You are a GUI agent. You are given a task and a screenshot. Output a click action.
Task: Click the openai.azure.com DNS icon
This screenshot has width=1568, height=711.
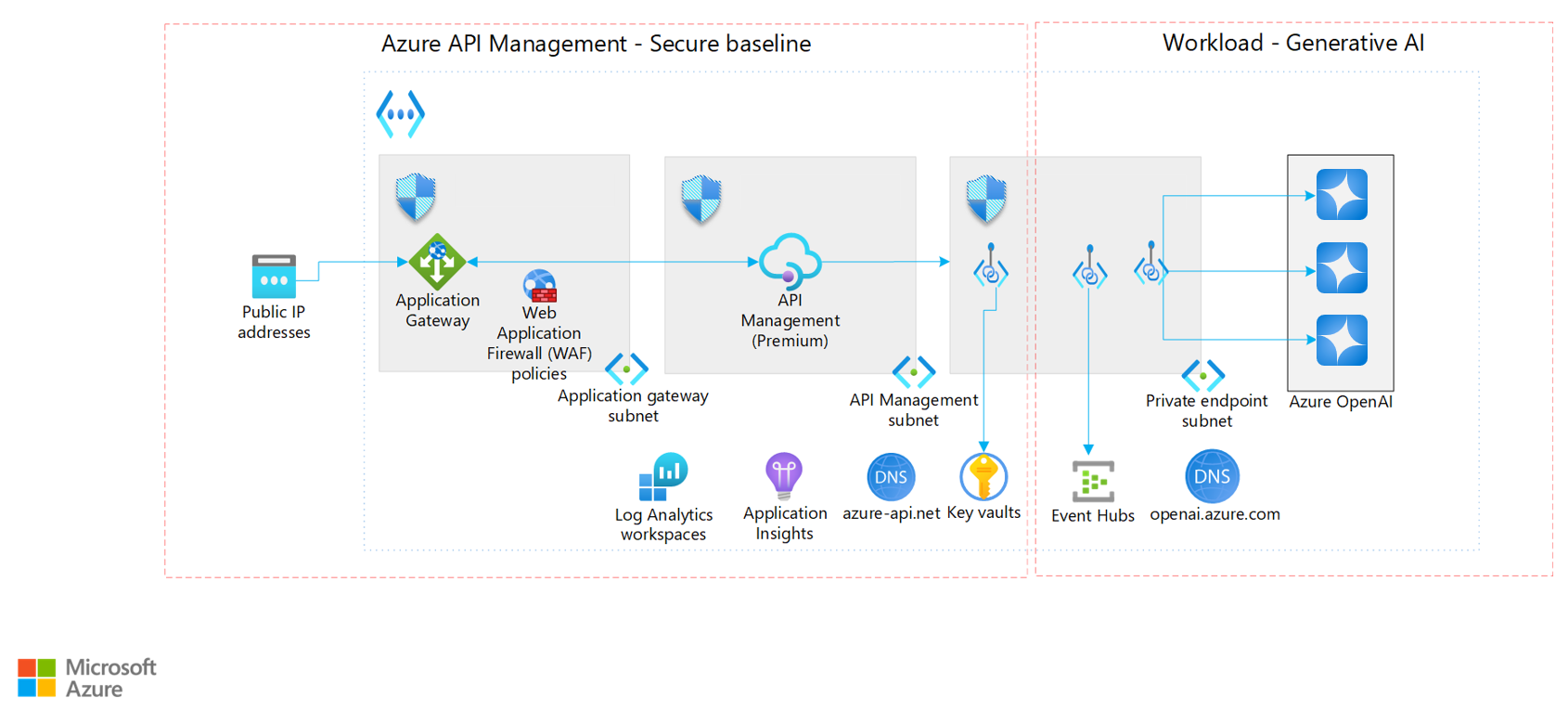[x=1212, y=476]
